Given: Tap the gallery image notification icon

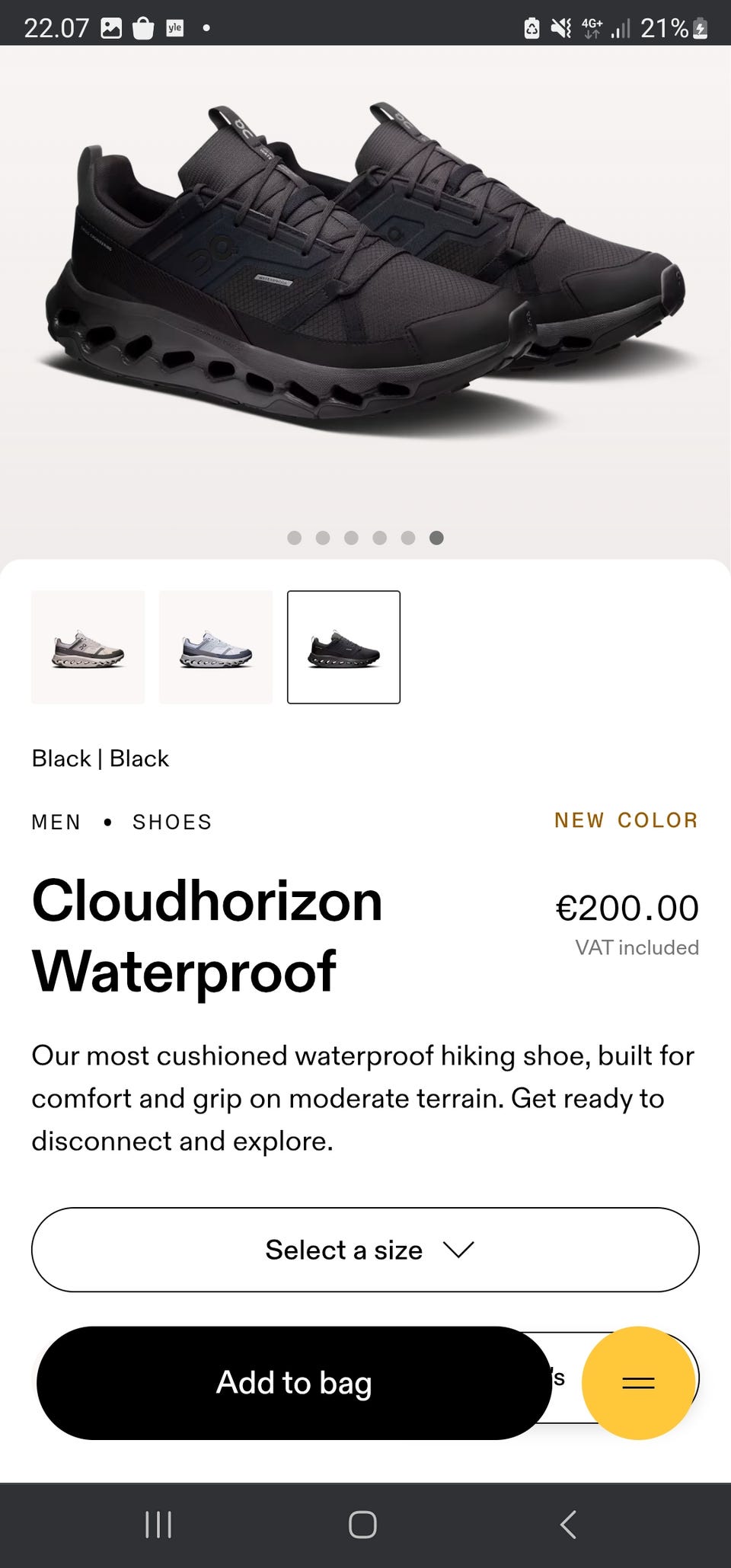Looking at the screenshot, I should (111, 29).
